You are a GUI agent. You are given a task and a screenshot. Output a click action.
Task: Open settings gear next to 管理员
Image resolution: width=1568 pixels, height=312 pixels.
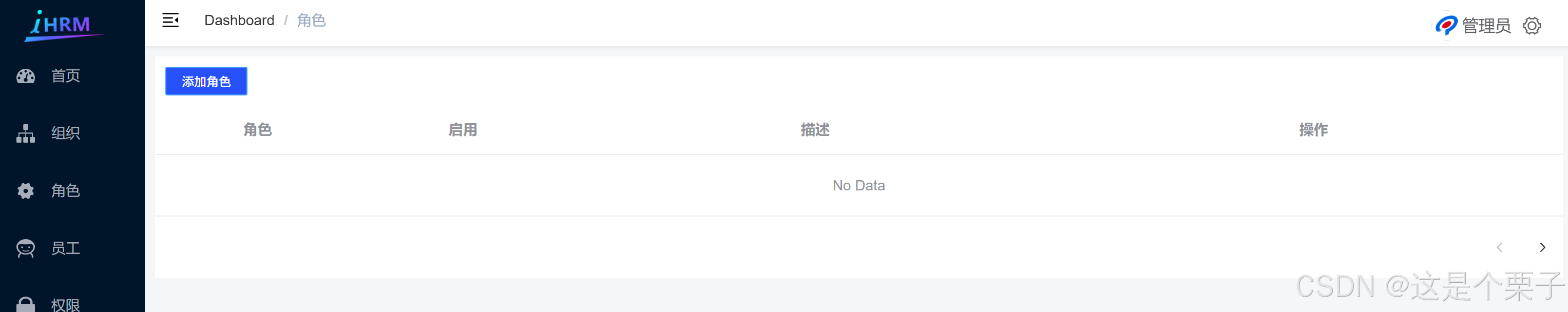(x=1532, y=26)
